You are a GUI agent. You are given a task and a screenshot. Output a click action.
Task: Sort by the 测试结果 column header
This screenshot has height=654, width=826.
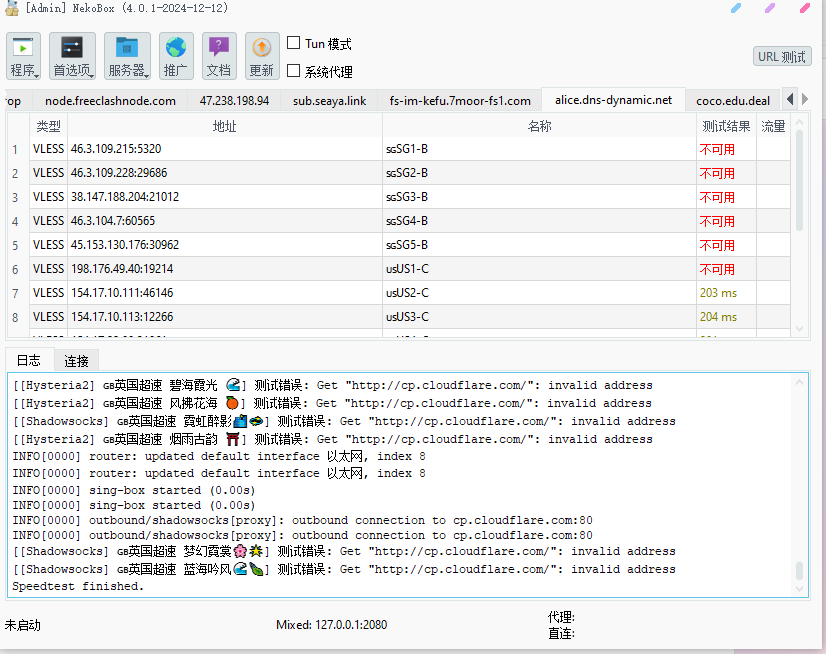[726, 126]
